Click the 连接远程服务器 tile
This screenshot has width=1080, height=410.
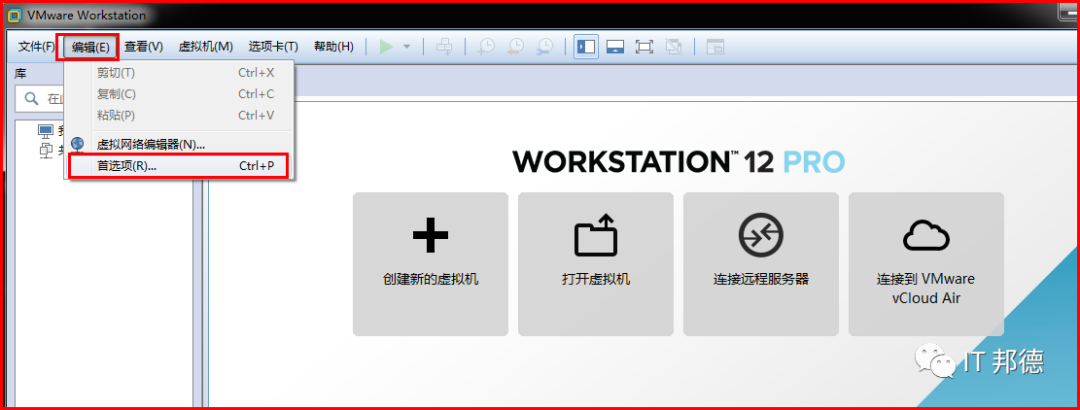(761, 264)
